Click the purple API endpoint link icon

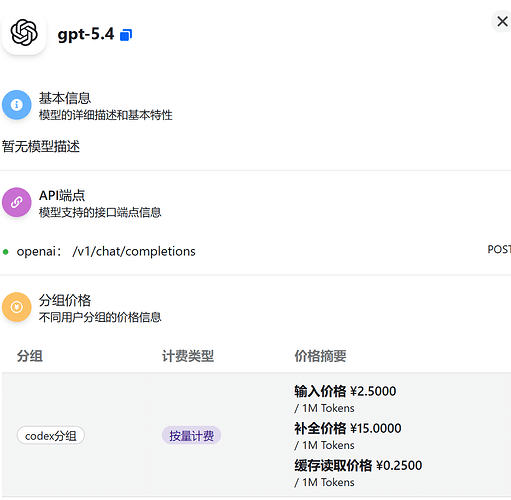click(17, 202)
